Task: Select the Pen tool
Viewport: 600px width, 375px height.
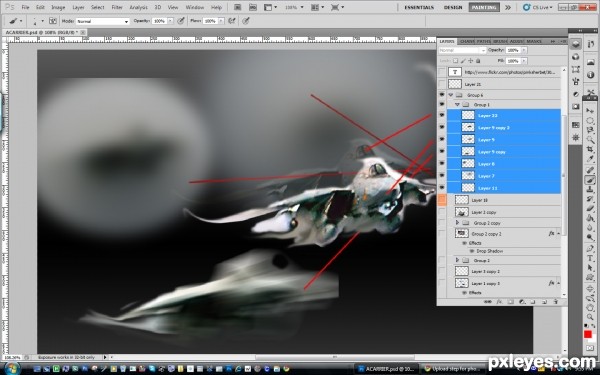Action: [x=590, y=248]
